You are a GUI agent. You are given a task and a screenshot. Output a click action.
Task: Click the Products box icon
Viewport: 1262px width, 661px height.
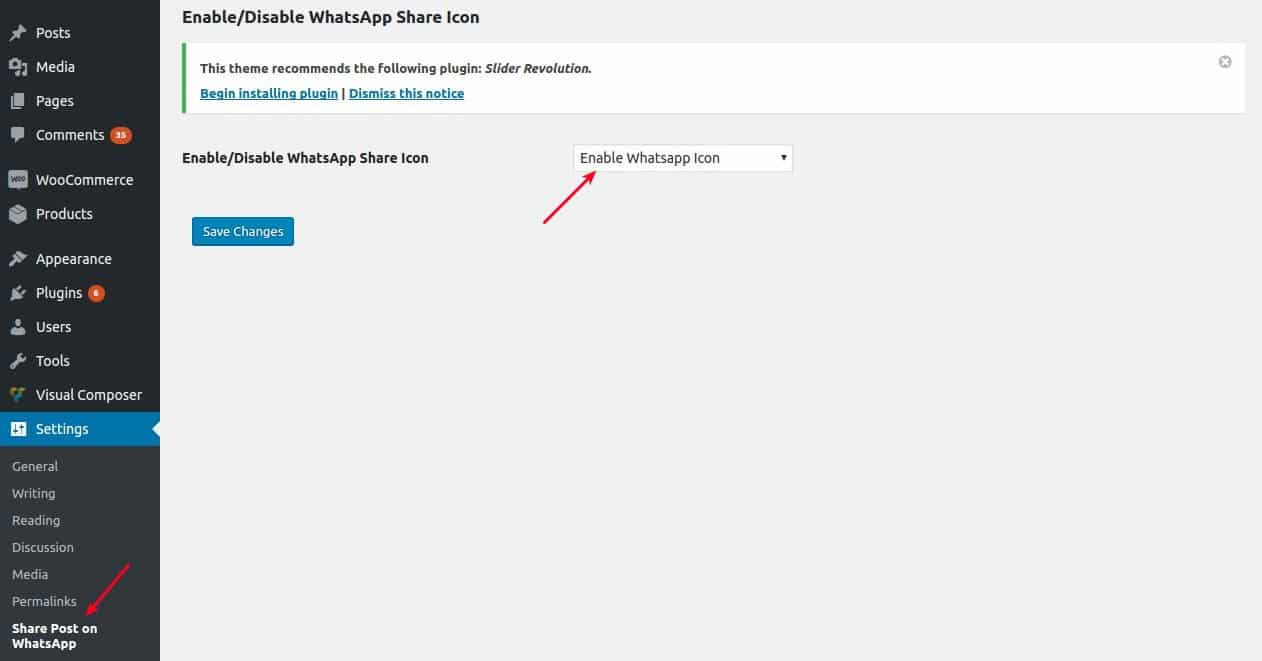tap(18, 214)
